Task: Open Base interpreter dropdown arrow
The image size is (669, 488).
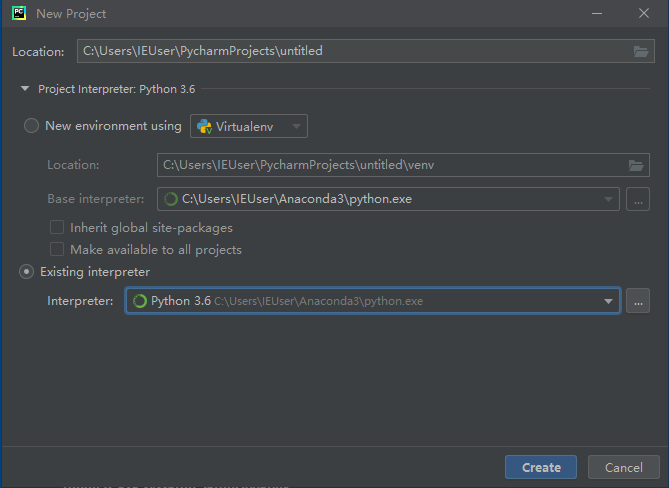Action: 608,199
